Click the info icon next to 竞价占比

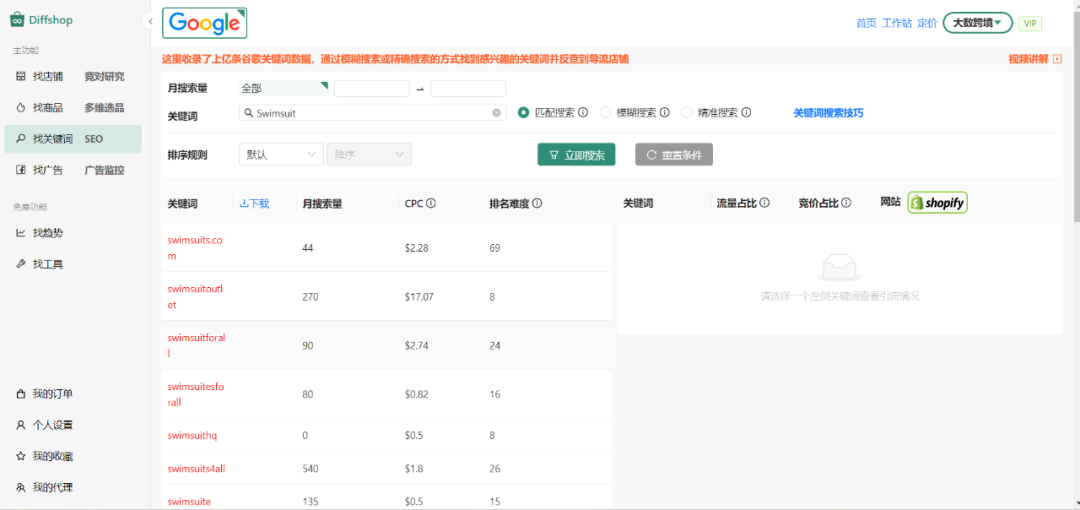pyautogui.click(x=847, y=203)
